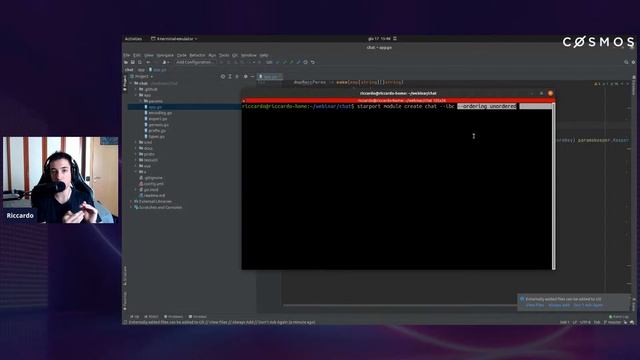Open the Project view dropdown

[142, 76]
